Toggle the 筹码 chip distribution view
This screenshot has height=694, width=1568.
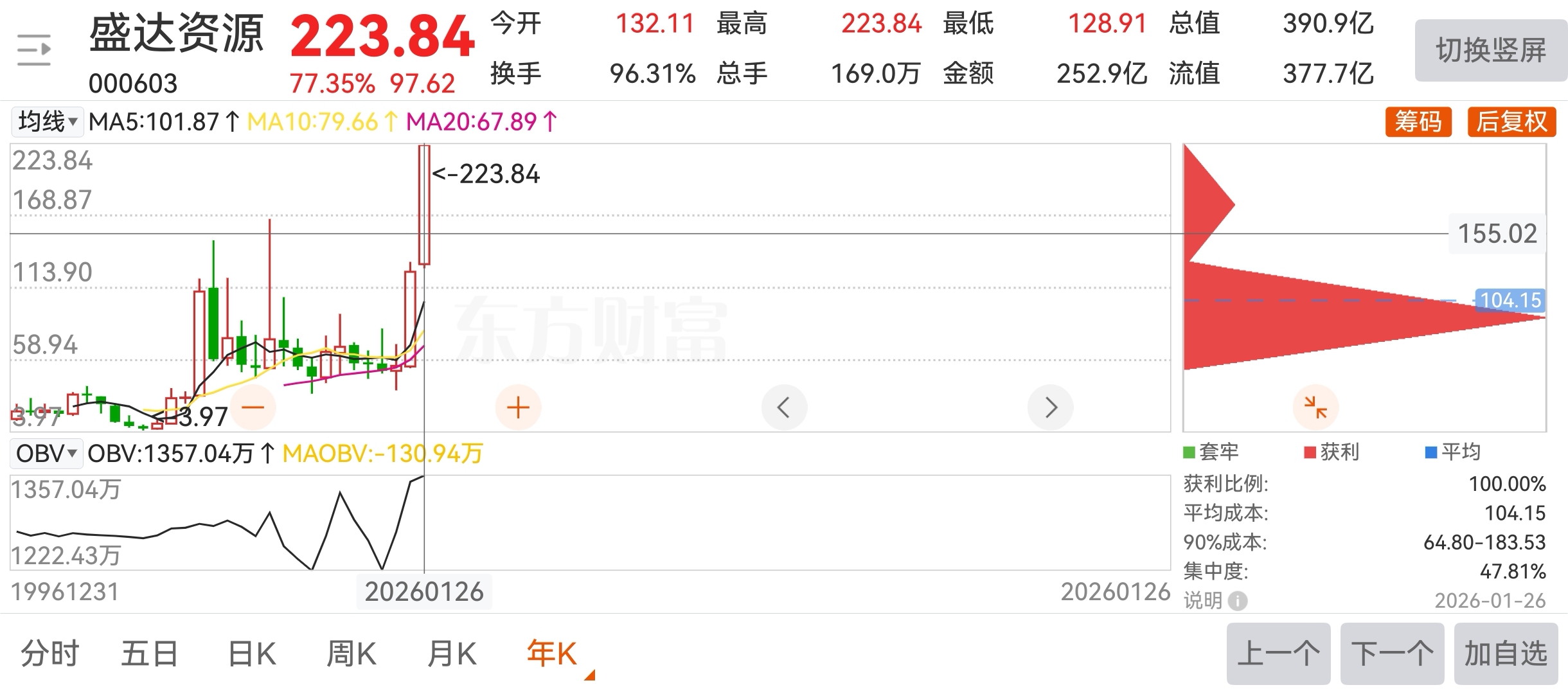(1418, 121)
